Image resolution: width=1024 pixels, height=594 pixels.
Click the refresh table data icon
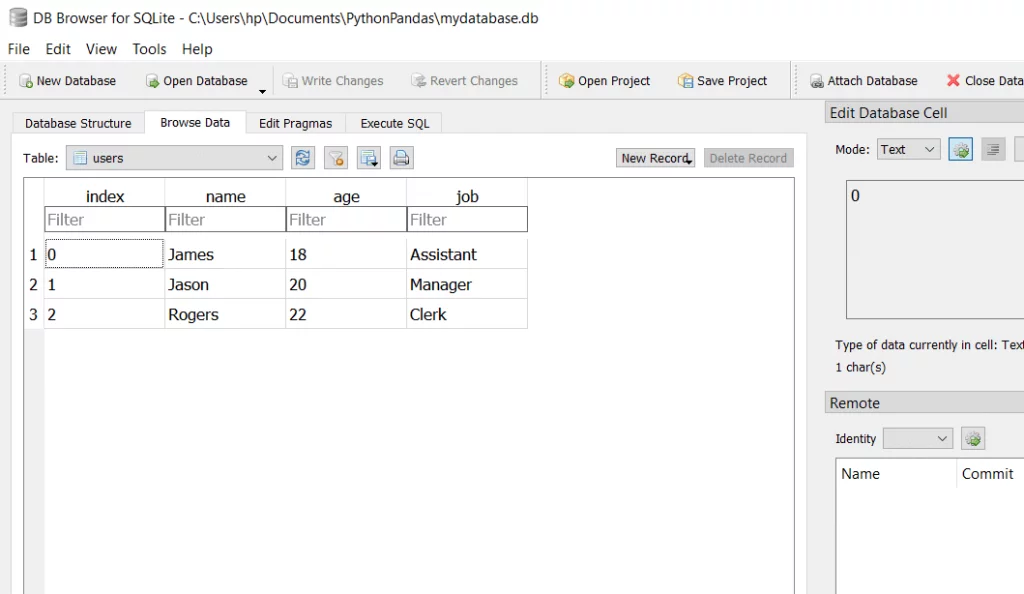[303, 158]
